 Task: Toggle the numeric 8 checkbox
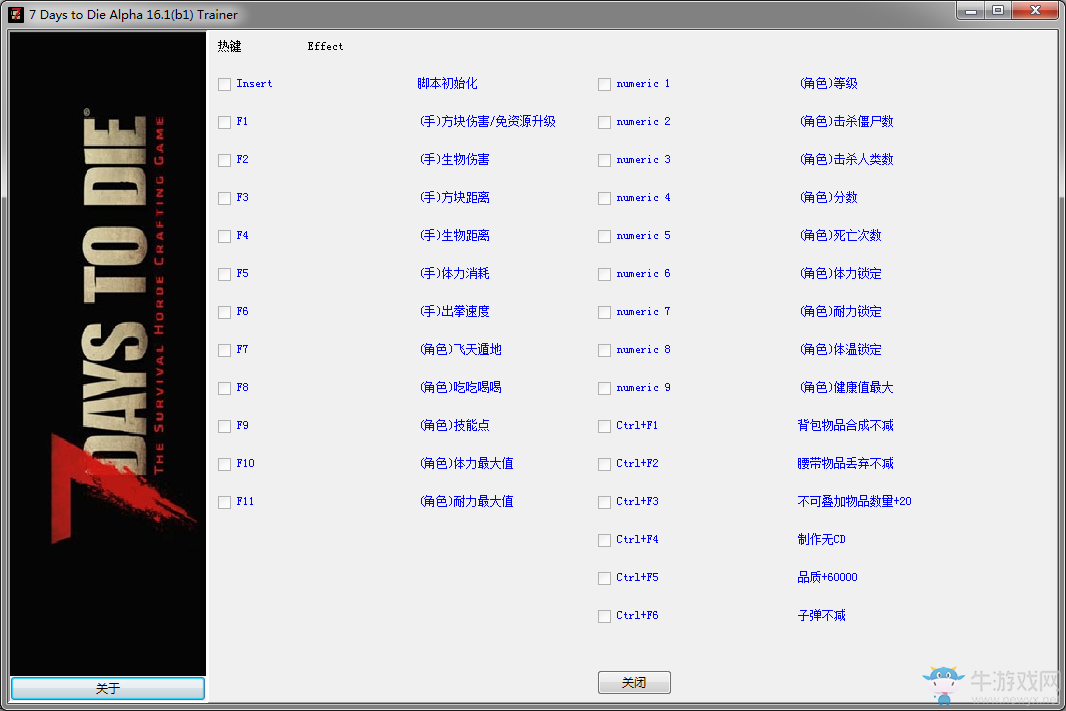[604, 351]
